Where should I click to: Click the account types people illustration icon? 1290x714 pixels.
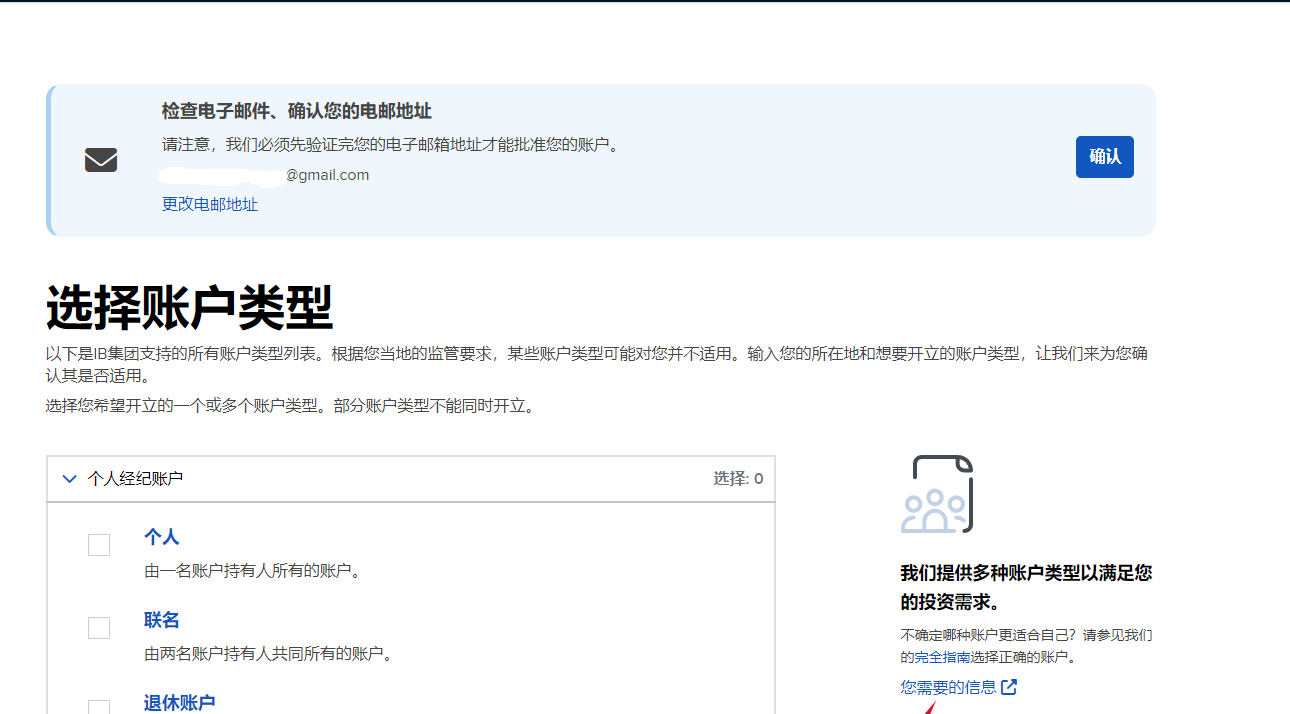tap(937, 495)
